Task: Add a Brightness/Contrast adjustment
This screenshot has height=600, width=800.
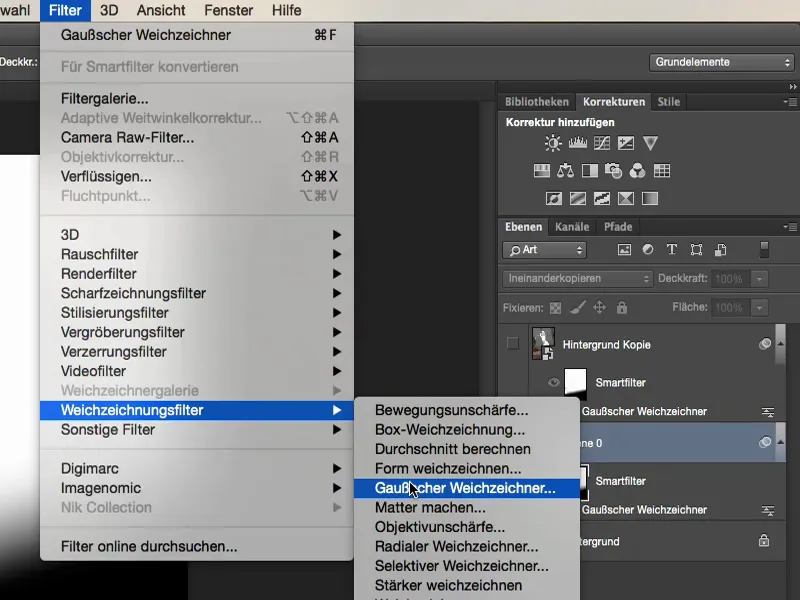Action: tap(553, 143)
